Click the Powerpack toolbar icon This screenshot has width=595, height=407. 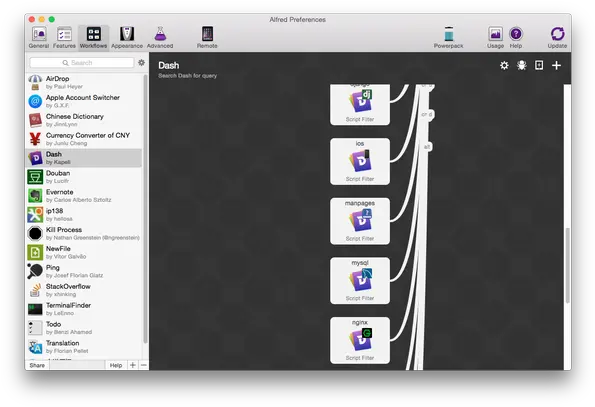[449, 38]
